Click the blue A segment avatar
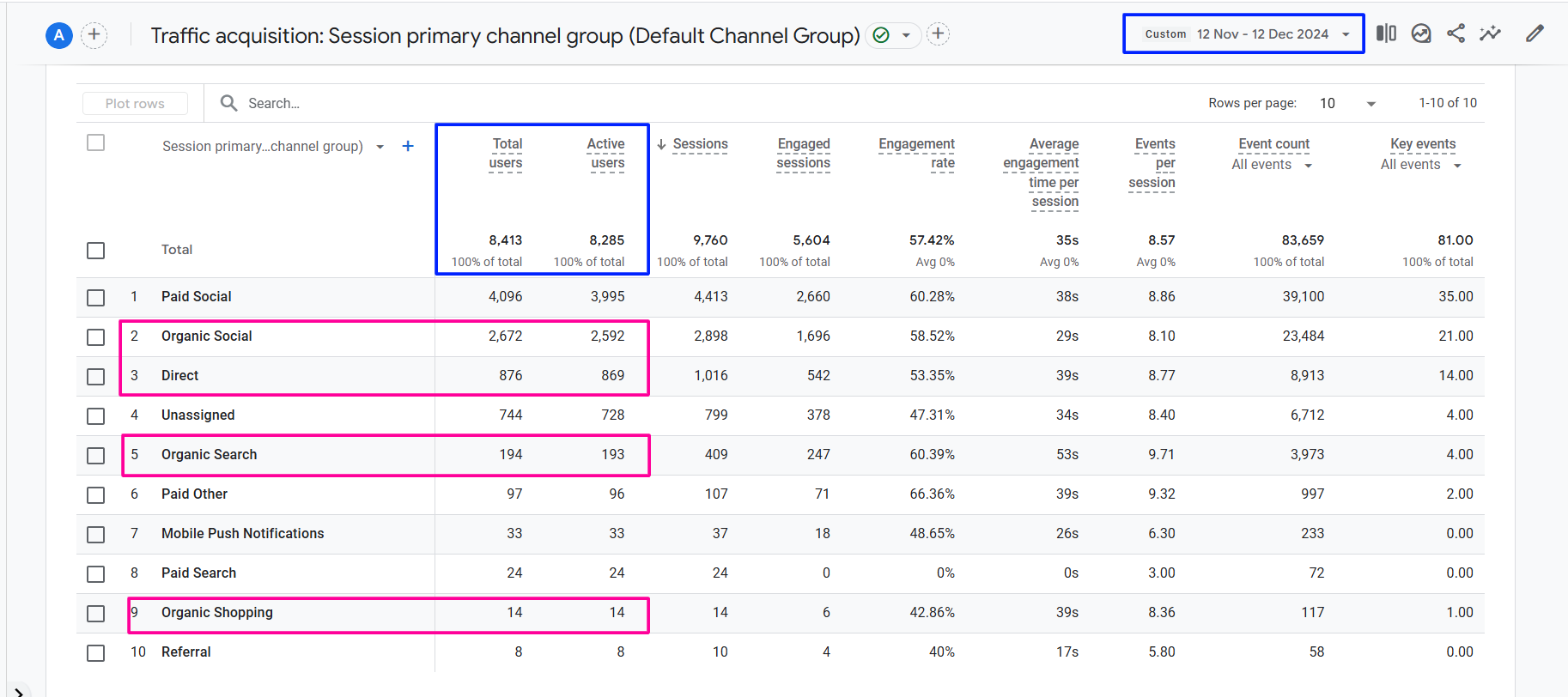 click(x=58, y=35)
